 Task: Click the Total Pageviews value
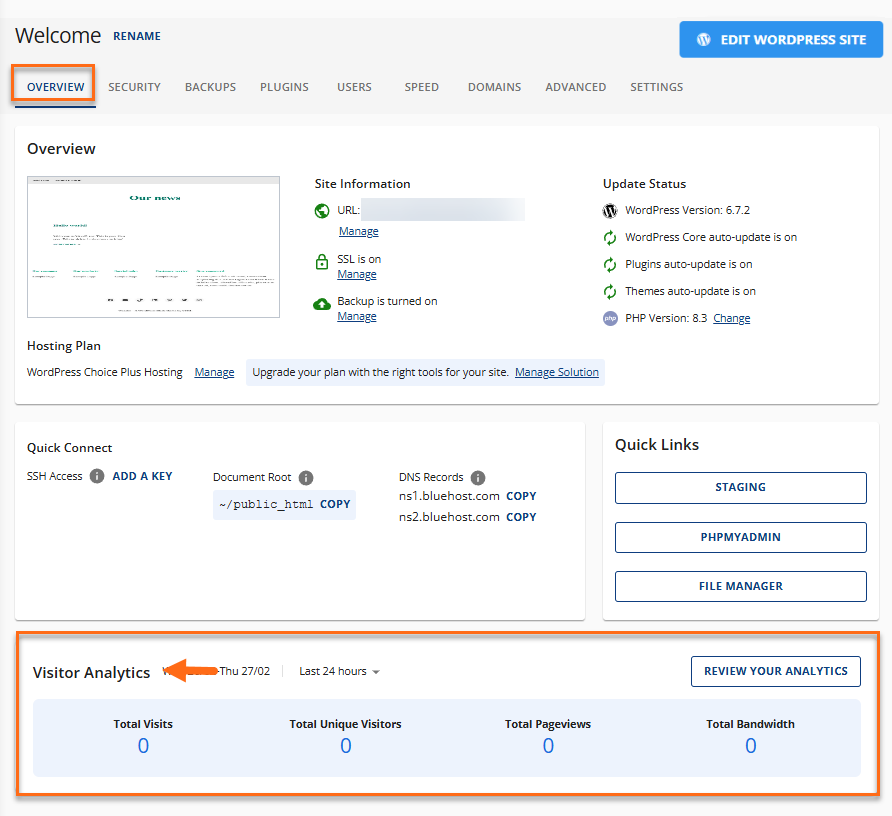pos(548,746)
